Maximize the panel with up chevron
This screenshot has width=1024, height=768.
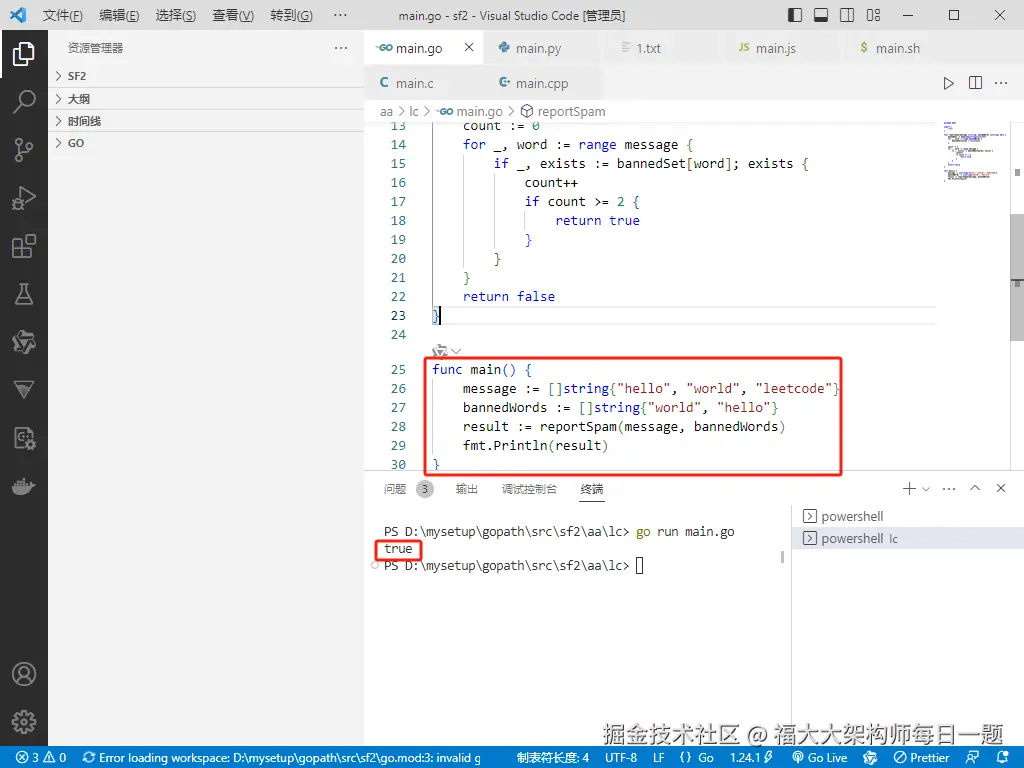pyautogui.click(x=975, y=488)
